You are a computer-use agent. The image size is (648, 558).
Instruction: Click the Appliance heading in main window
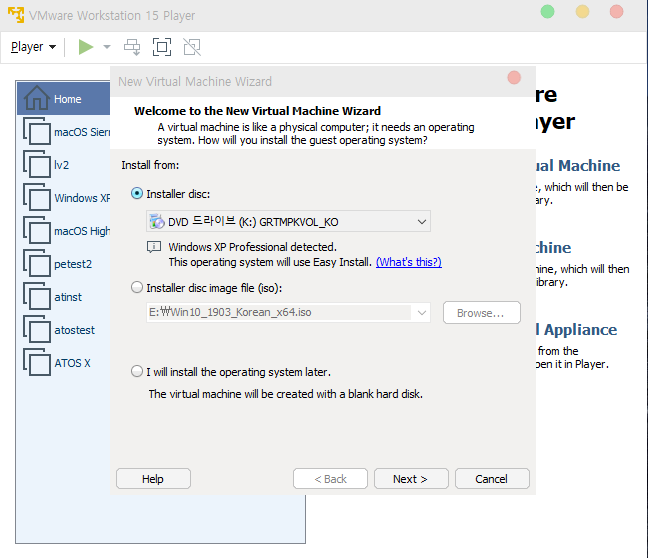(x=577, y=329)
